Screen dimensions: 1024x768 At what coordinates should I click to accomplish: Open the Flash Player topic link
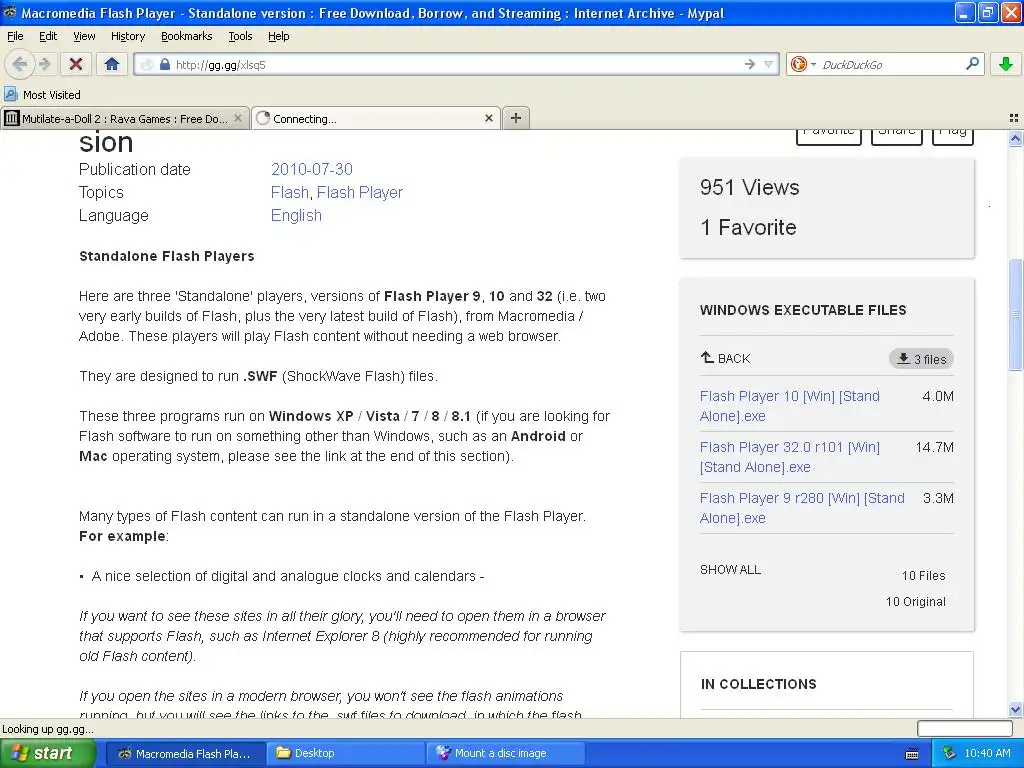click(x=360, y=192)
